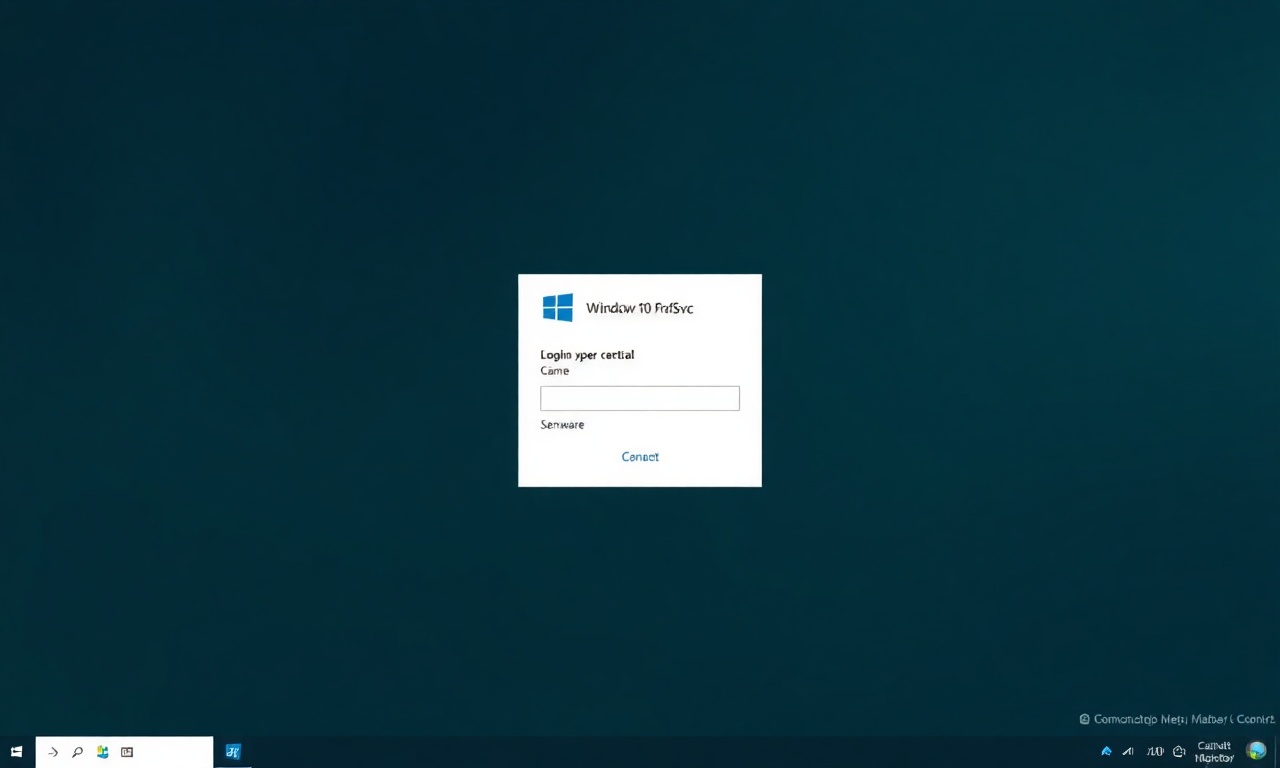Click the '100' indicator in the system tray
The image size is (1280, 768).
[1155, 751]
